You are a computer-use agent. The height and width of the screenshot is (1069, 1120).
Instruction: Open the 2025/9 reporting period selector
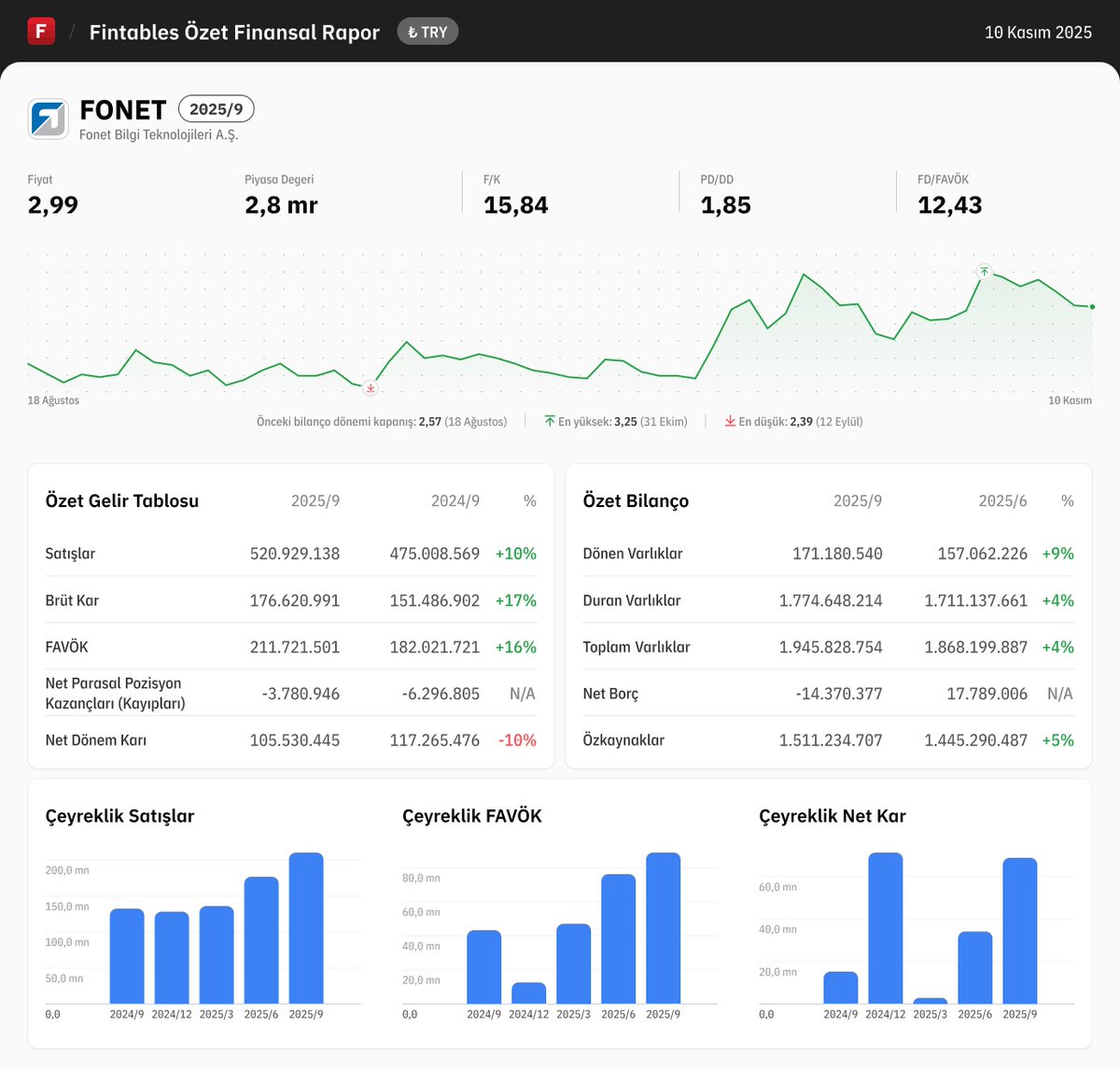pyautogui.click(x=217, y=109)
